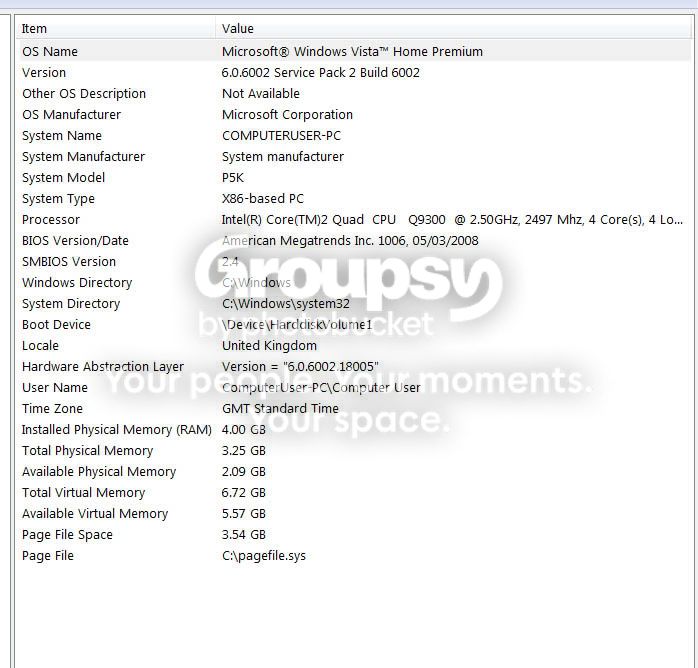The height and width of the screenshot is (668, 698).
Task: Select the User Name row label
Action: pos(55,388)
